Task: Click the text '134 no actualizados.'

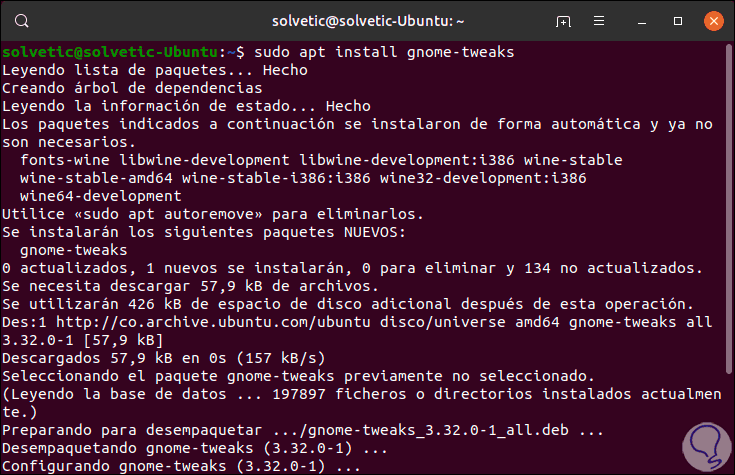Action: [614, 268]
